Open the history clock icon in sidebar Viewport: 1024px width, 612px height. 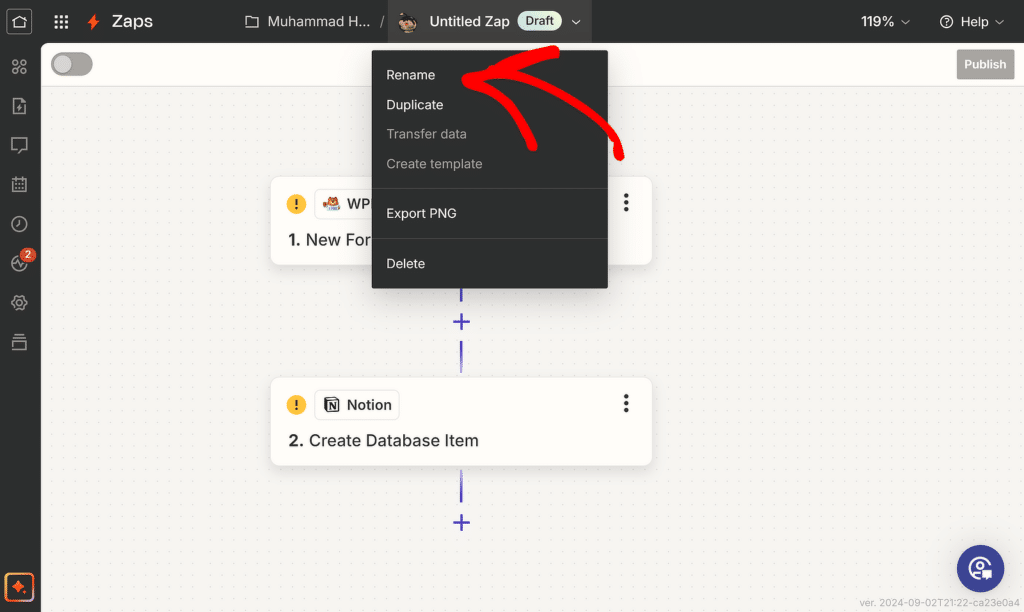(x=19, y=224)
